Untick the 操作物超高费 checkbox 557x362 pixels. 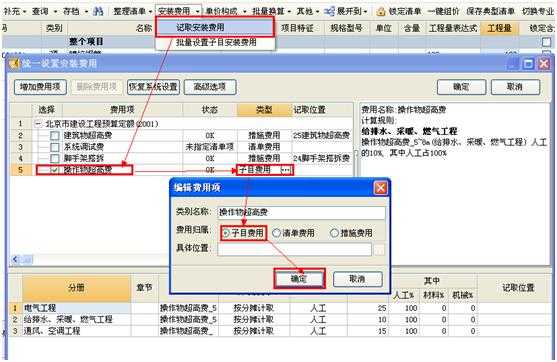coord(54,170)
